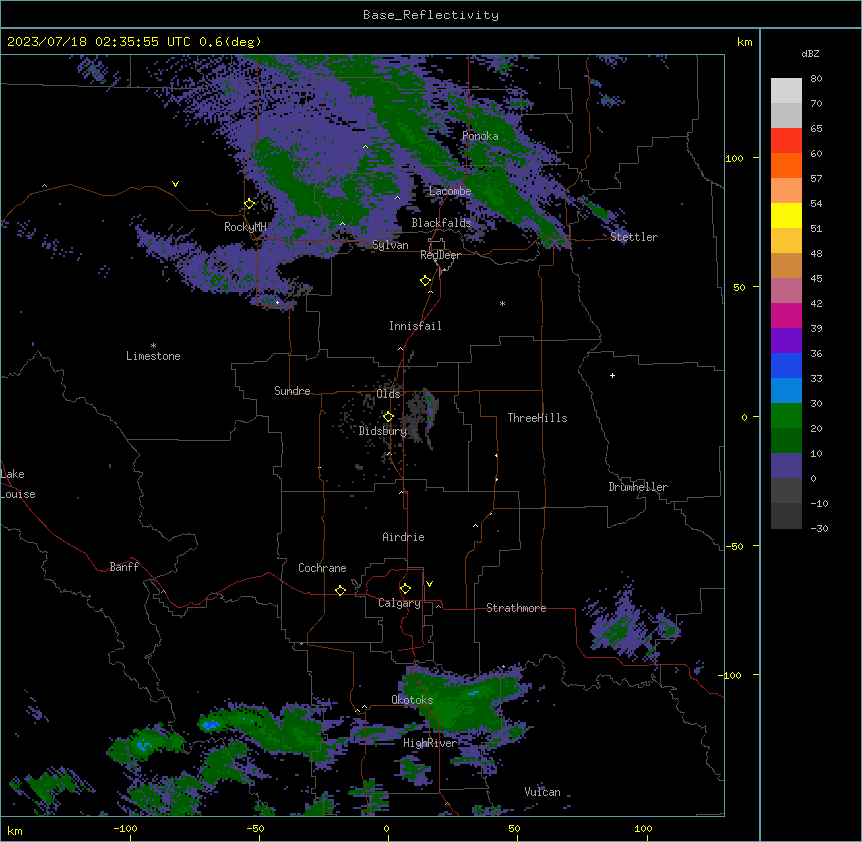Click the RockyMH label

245,227
